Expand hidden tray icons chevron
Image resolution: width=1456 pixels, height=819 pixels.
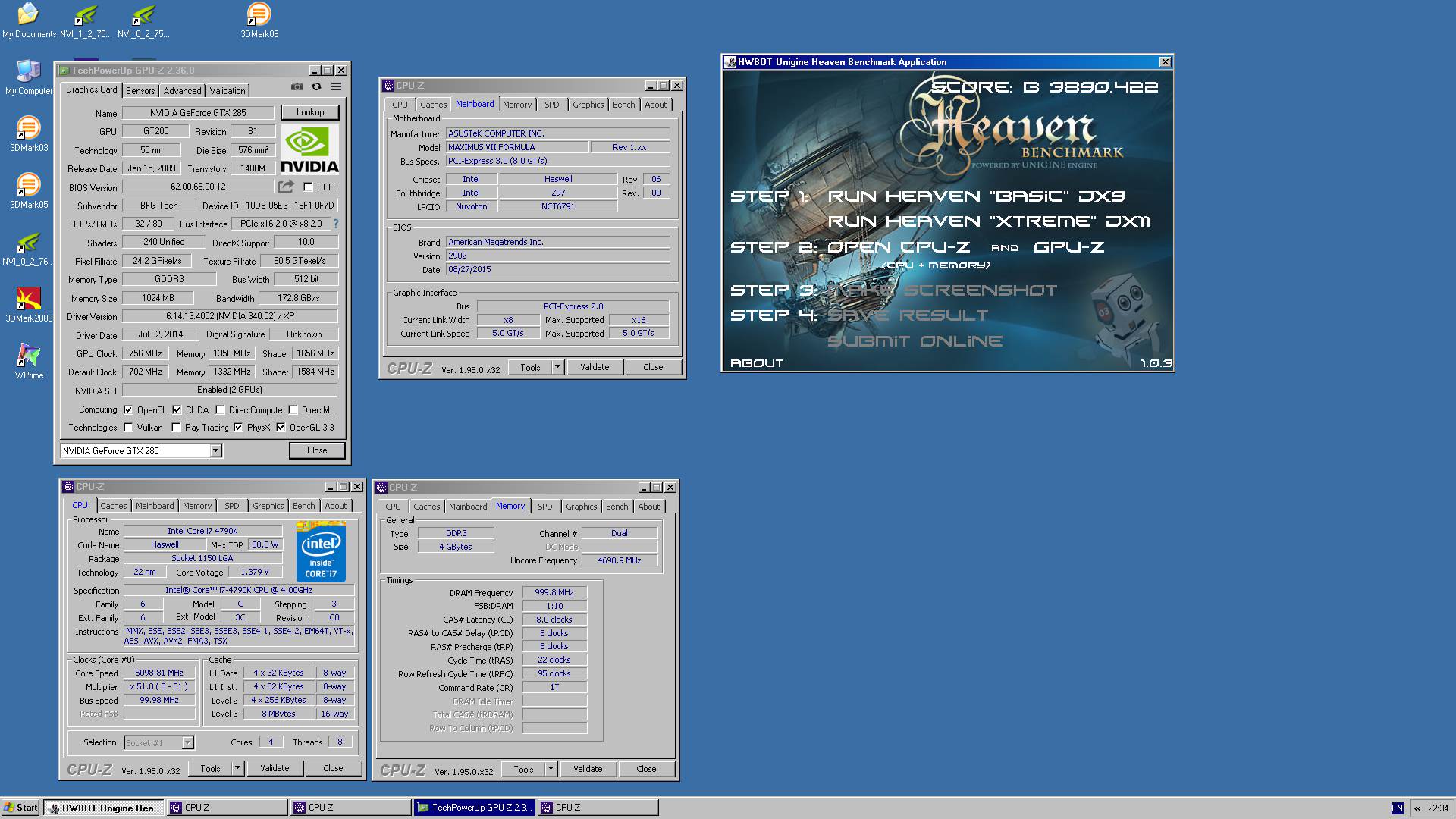point(1417,808)
